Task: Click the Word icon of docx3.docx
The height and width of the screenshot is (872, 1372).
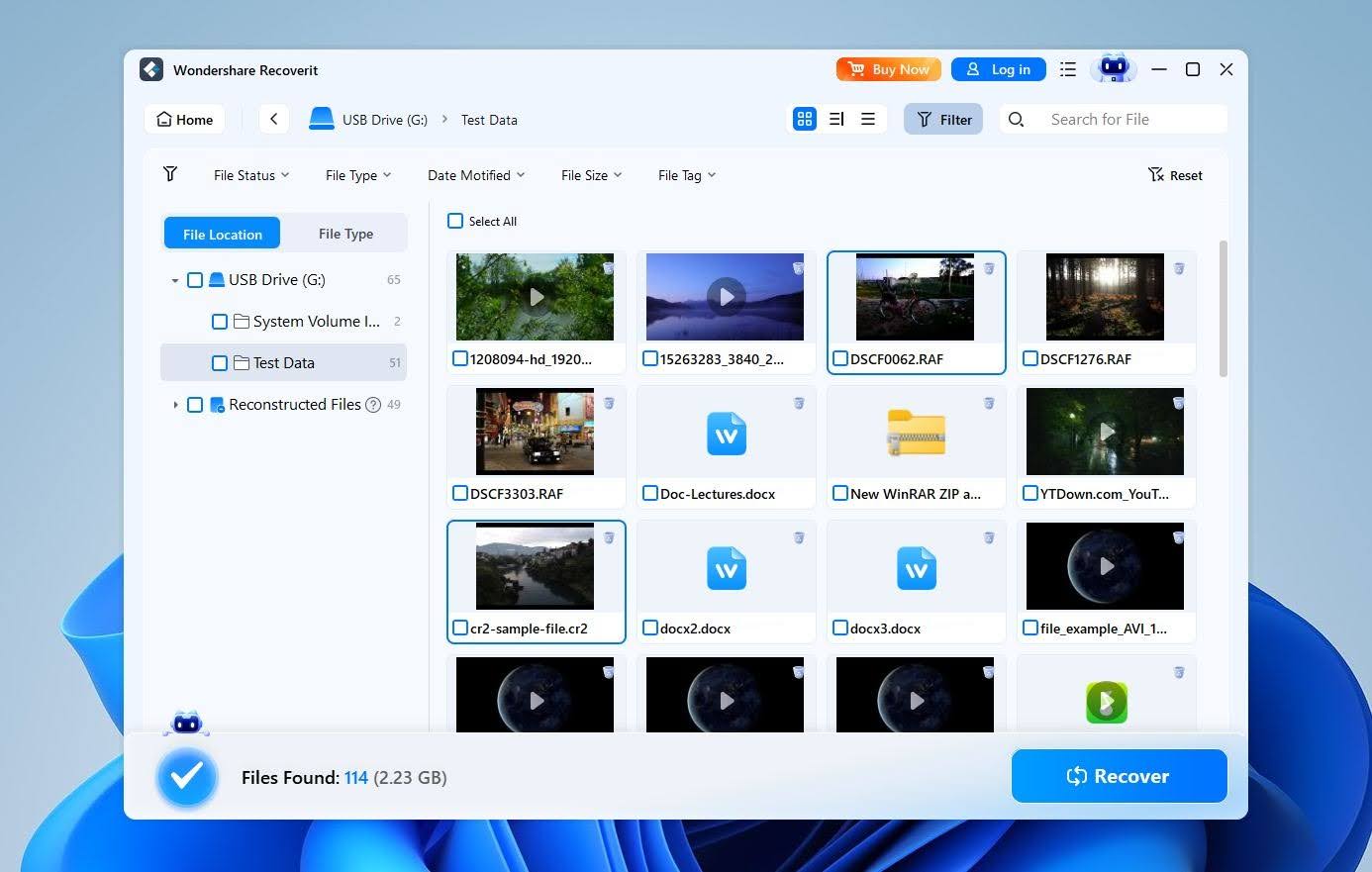Action: tap(917, 568)
